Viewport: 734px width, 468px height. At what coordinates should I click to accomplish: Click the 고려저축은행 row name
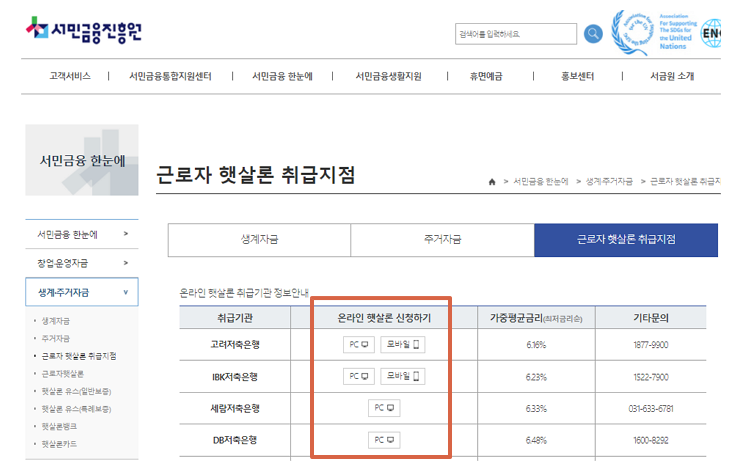pyautogui.click(x=235, y=345)
